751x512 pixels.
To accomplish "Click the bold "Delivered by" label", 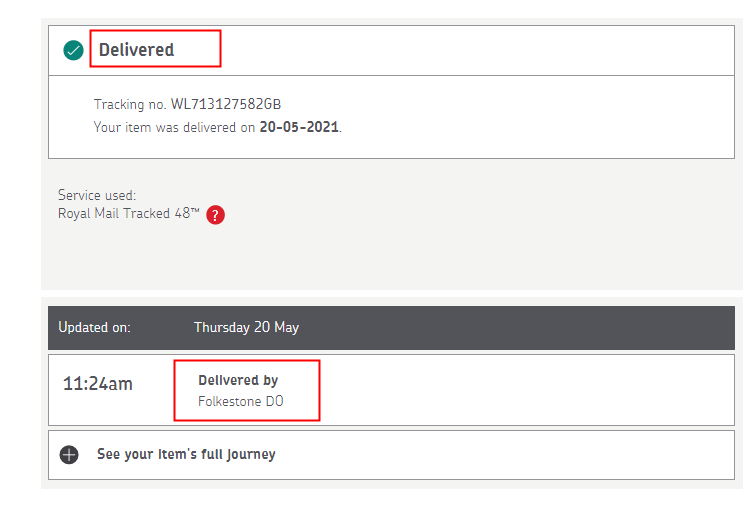I will pyautogui.click(x=238, y=380).
